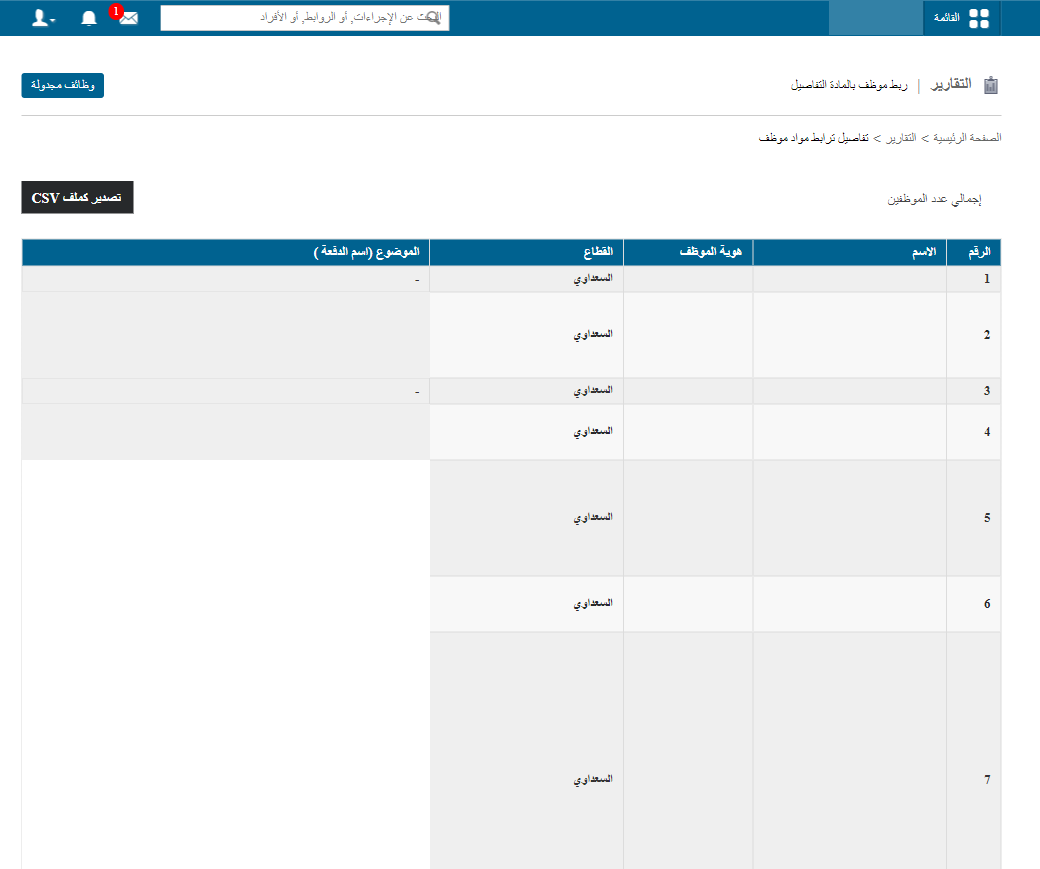Click the search magnifier icon
The image size is (1040, 869).
point(433,18)
